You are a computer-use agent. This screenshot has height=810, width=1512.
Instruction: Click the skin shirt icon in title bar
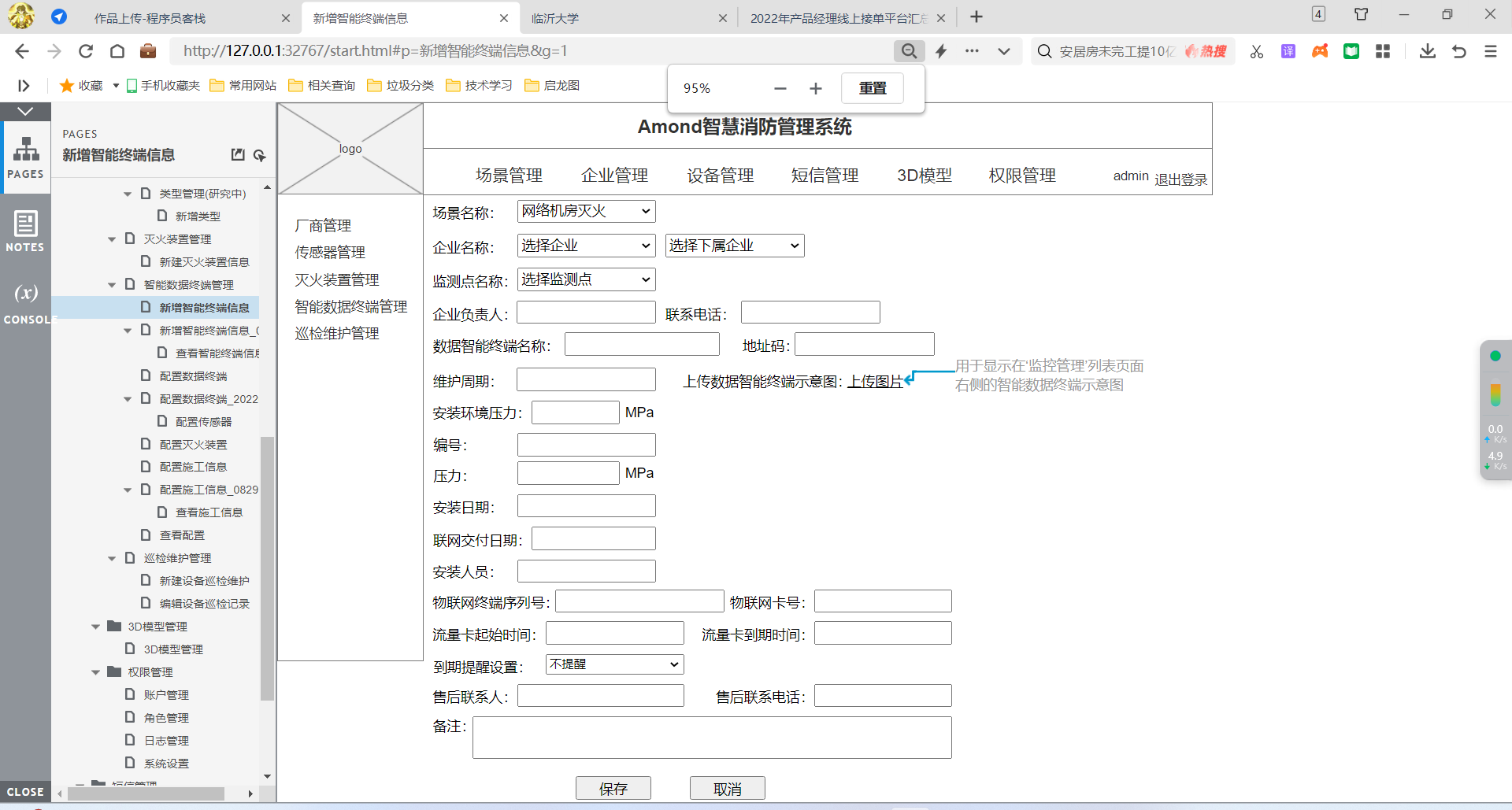(1361, 14)
